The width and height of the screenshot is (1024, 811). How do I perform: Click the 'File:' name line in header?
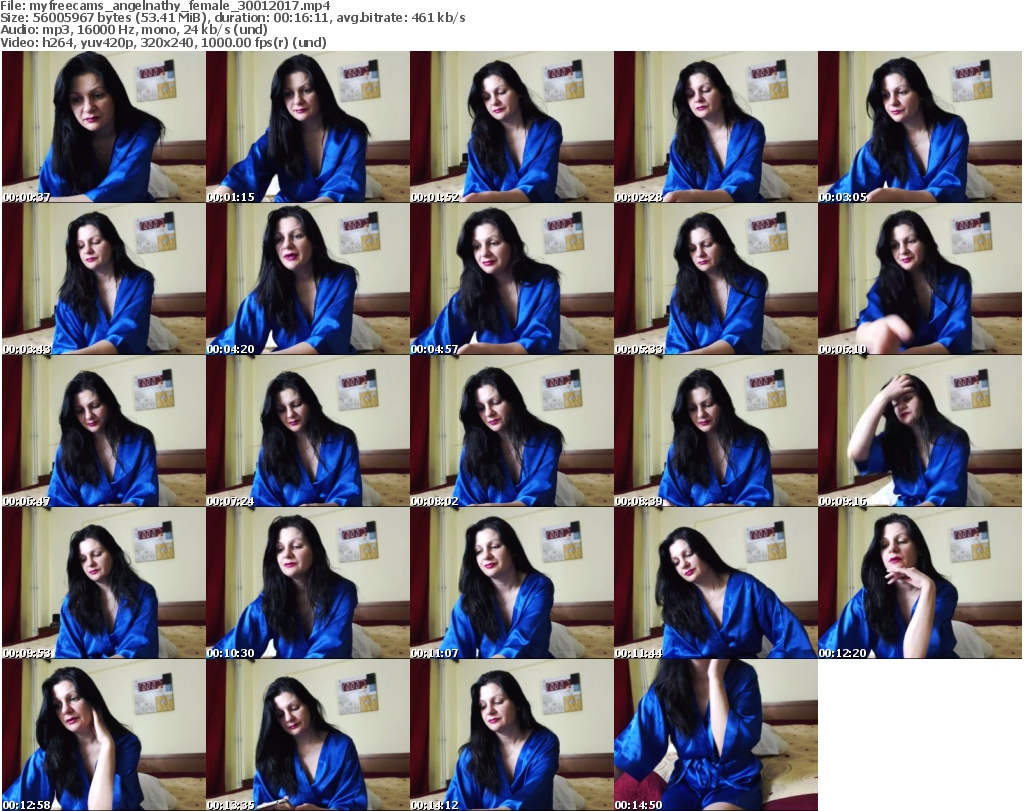165,6
